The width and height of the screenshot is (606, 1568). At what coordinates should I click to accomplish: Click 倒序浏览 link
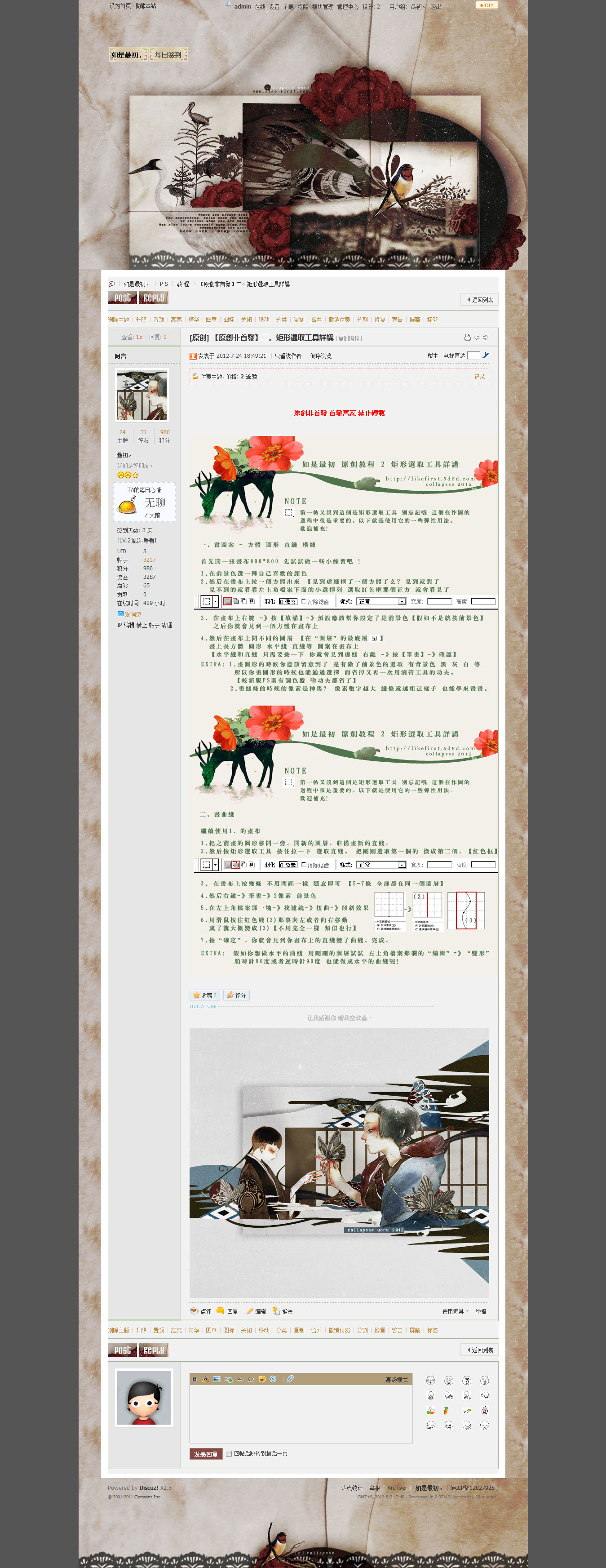[321, 356]
